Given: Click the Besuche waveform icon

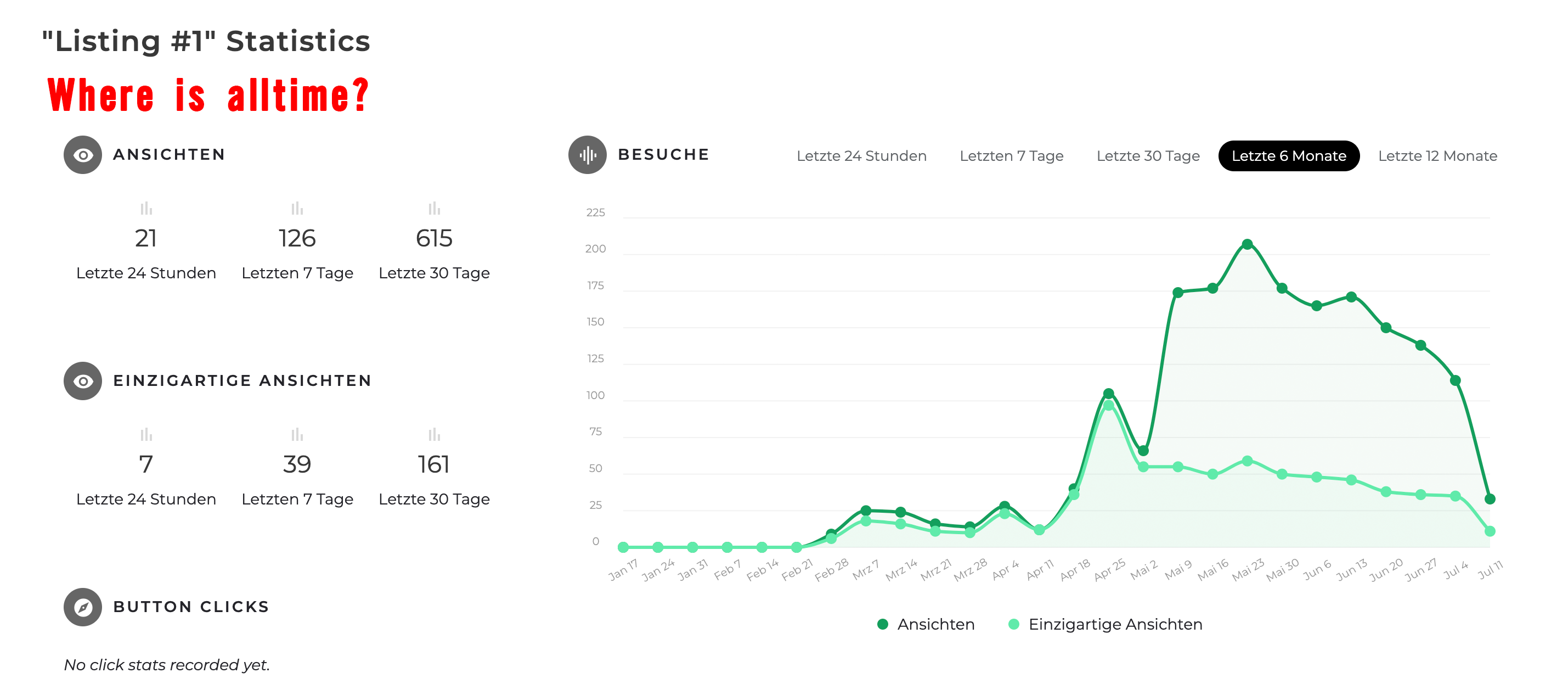Looking at the screenshot, I should click(x=588, y=155).
